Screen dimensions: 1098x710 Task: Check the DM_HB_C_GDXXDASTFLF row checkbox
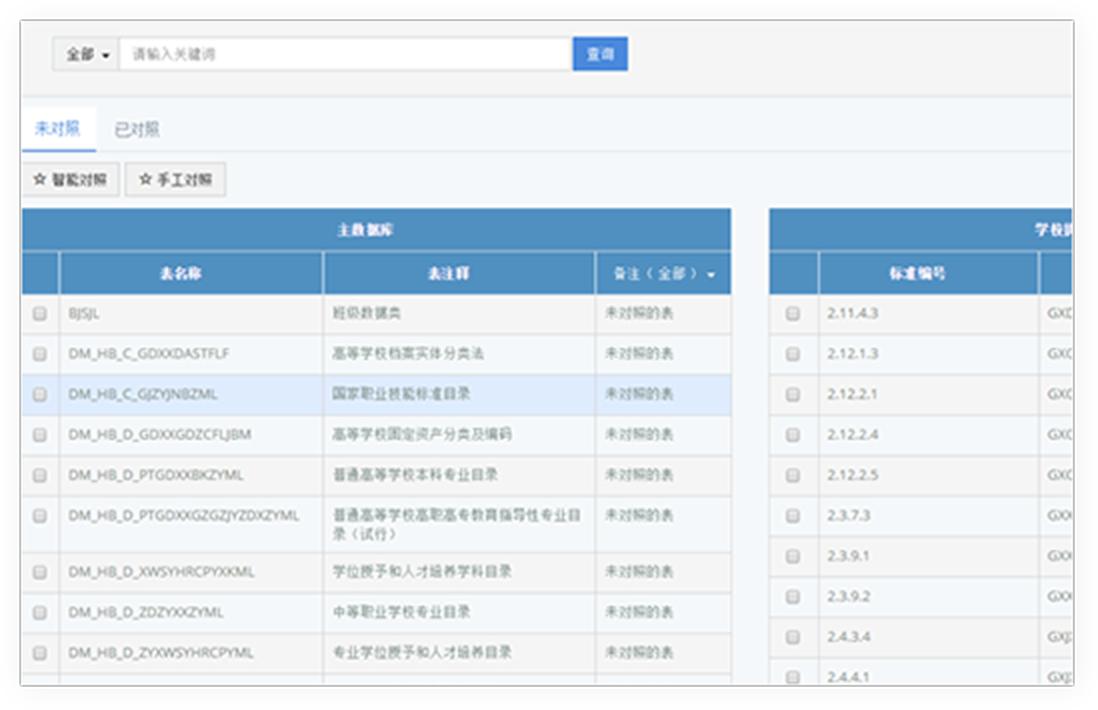40,354
